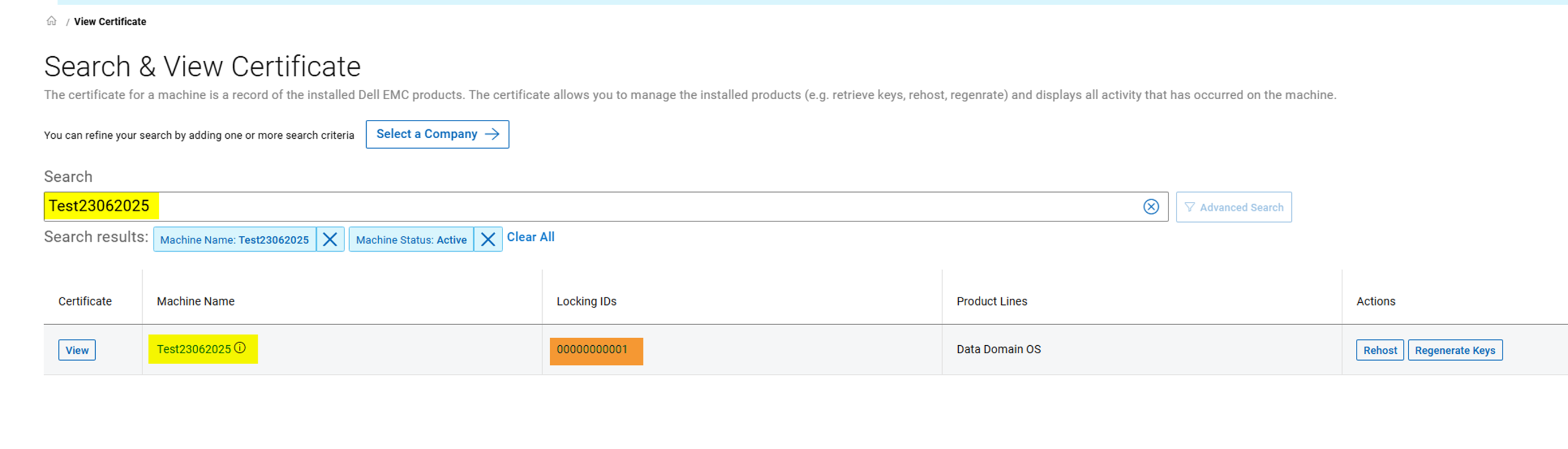Rehost the Test23062025 machine
The image size is (1568, 449).
coord(1379,350)
